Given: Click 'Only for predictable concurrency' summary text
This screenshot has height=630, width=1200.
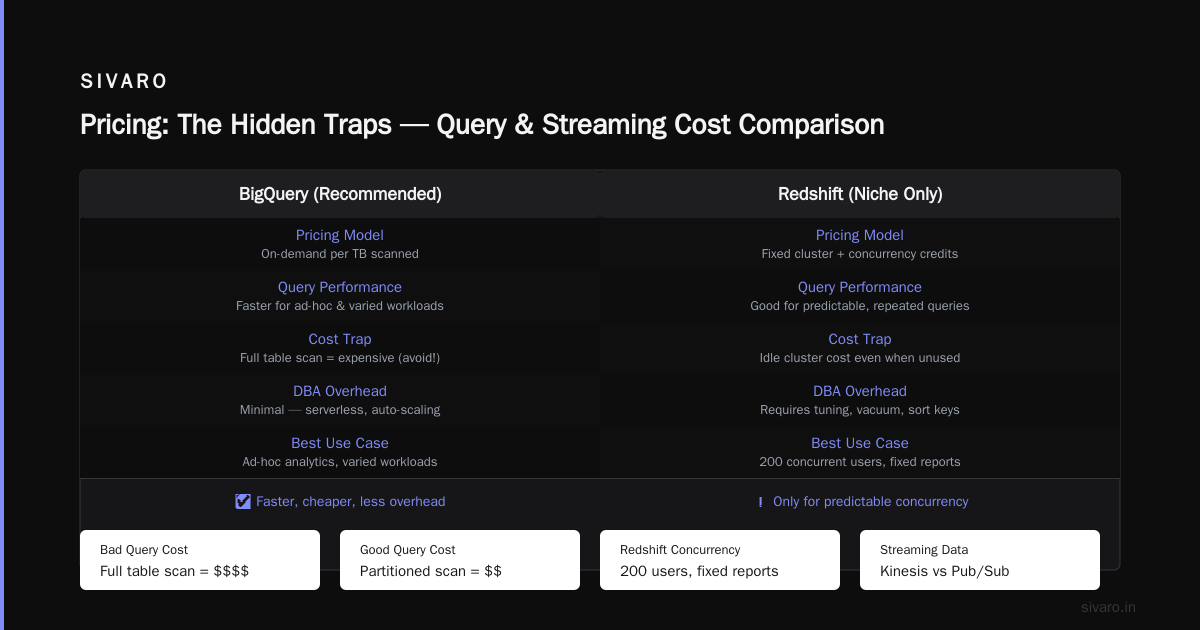Looking at the screenshot, I should 871,501.
